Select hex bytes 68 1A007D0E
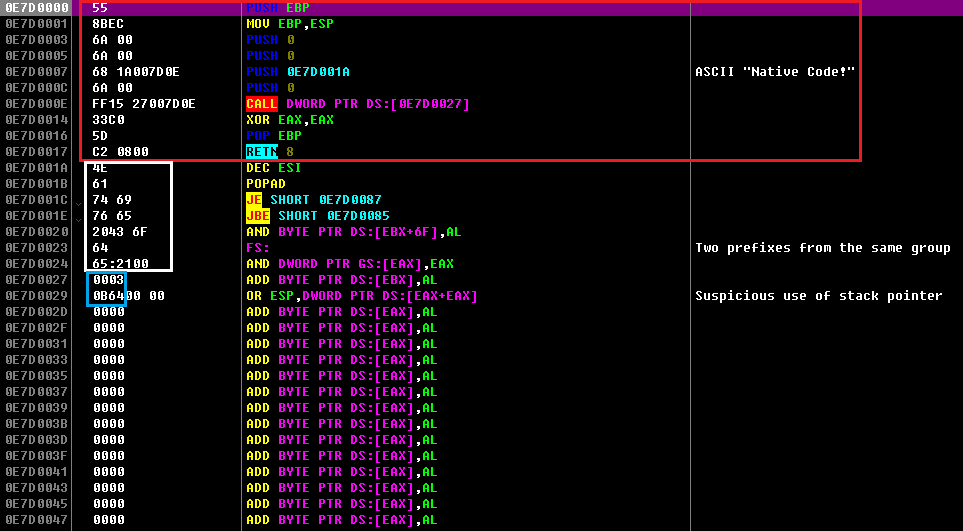 [x=136, y=72]
